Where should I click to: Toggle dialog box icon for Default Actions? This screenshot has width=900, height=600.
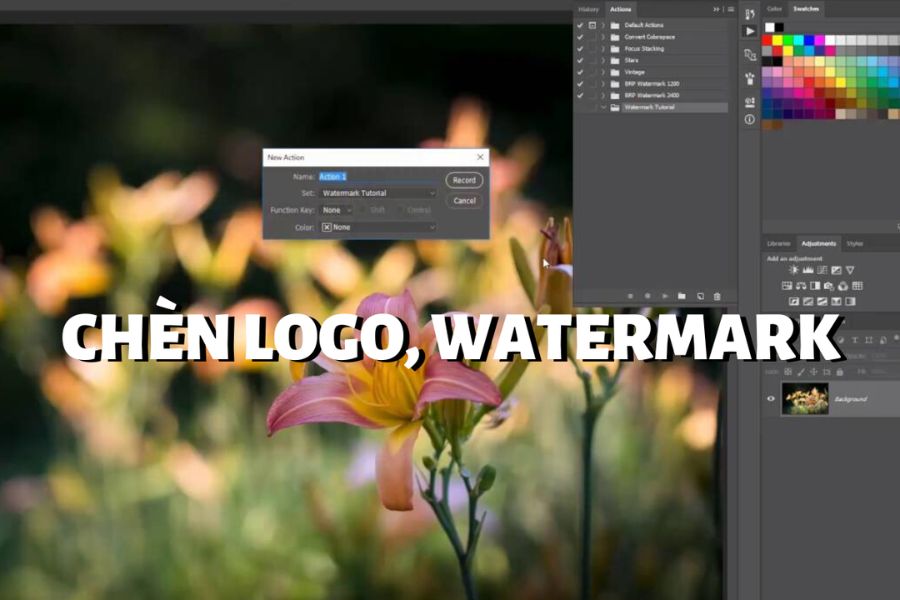[592, 25]
